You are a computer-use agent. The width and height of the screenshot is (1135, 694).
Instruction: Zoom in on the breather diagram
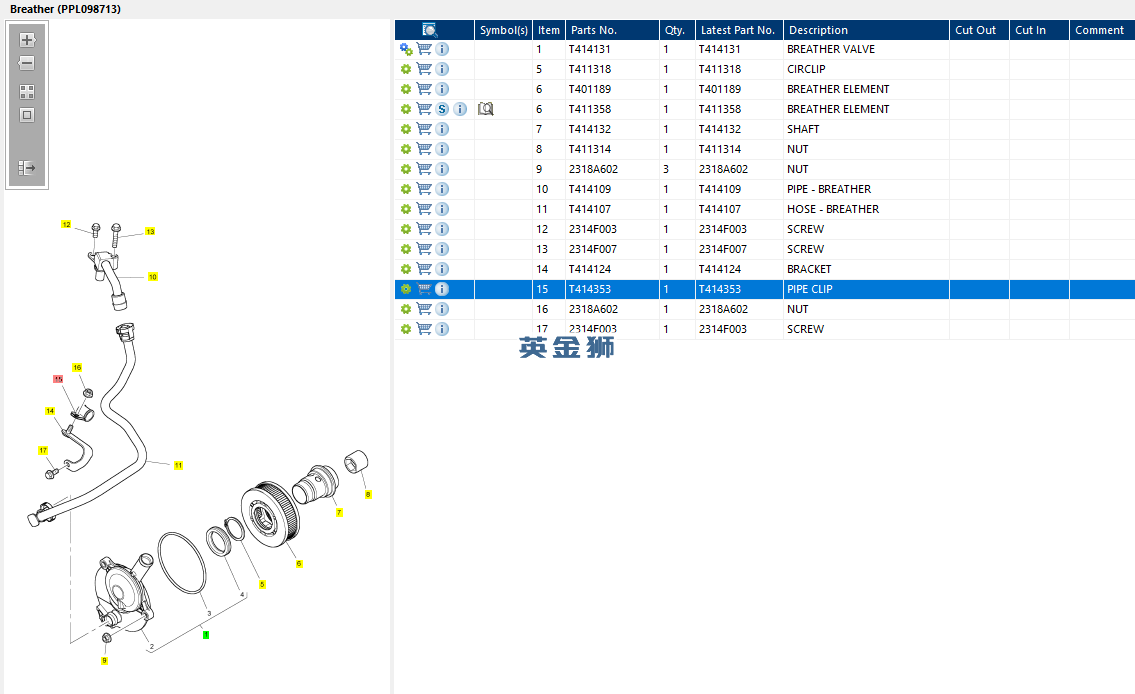point(27,40)
